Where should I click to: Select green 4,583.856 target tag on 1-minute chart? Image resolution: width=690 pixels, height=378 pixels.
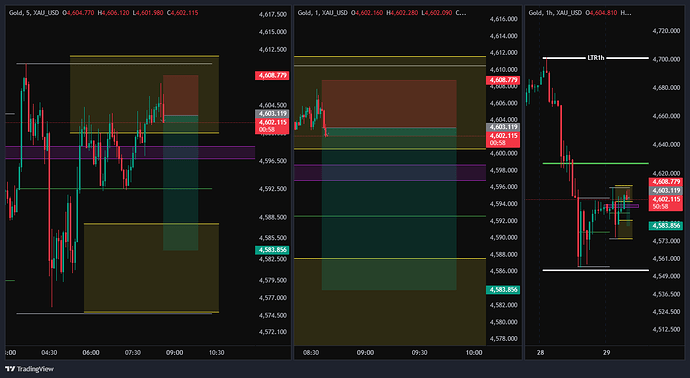pos(503,290)
